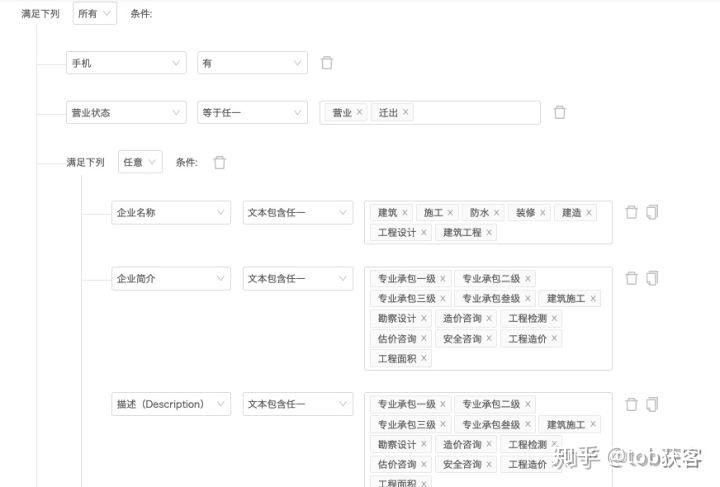Copy the 企业名称 condition row
The height and width of the screenshot is (487, 720).
(652, 212)
